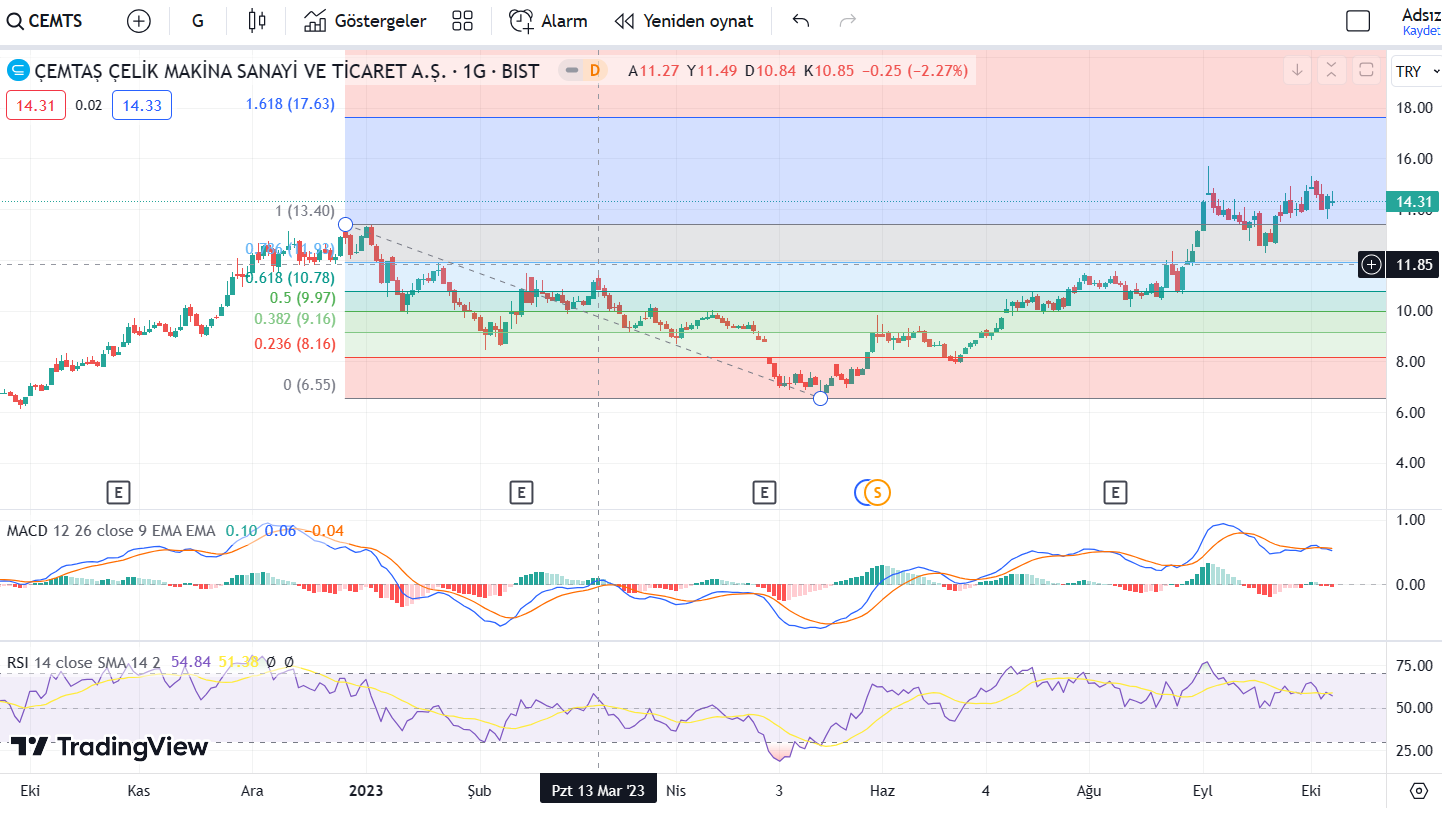1442x817 pixels.
Task: Click the ÇEMTAŞ symbol logo icon
Action: (18, 71)
